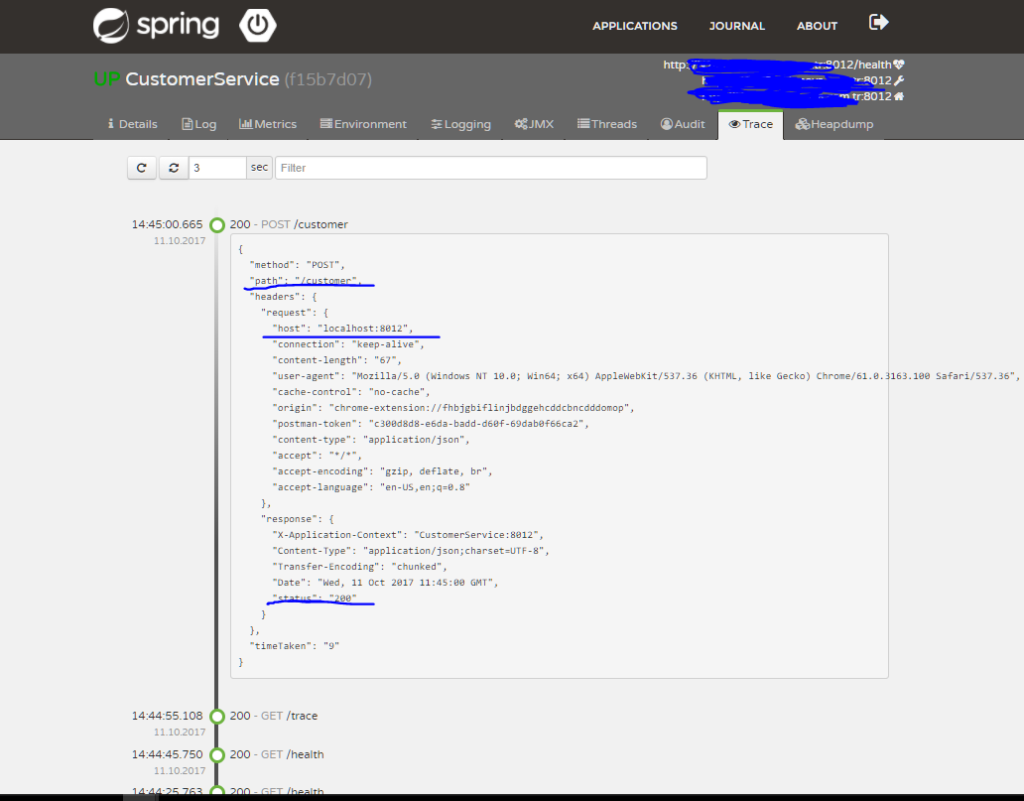
Task: Click the logout icon in the top navbar
Action: pyautogui.click(x=878, y=22)
